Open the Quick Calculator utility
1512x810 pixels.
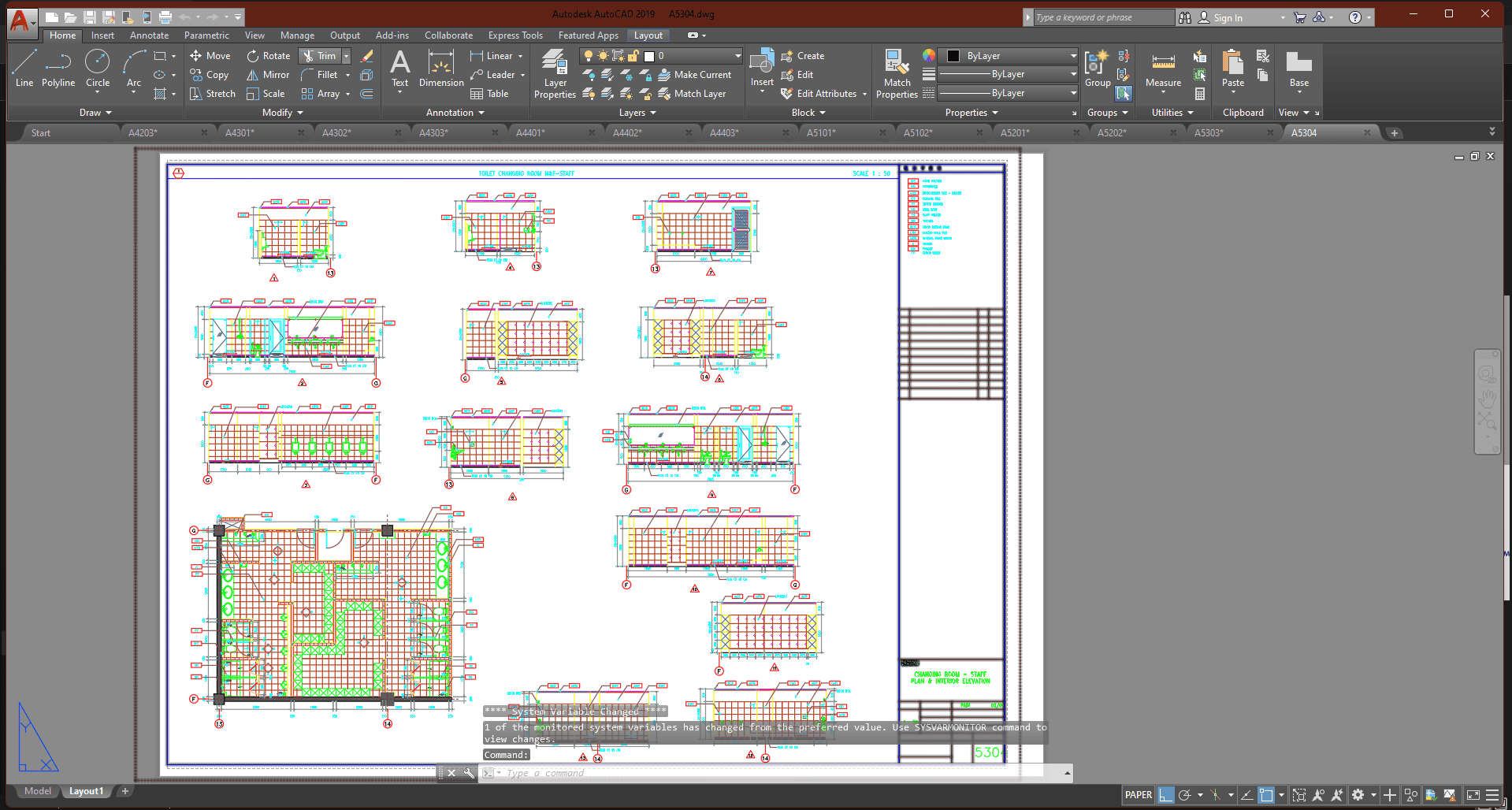[x=1200, y=94]
